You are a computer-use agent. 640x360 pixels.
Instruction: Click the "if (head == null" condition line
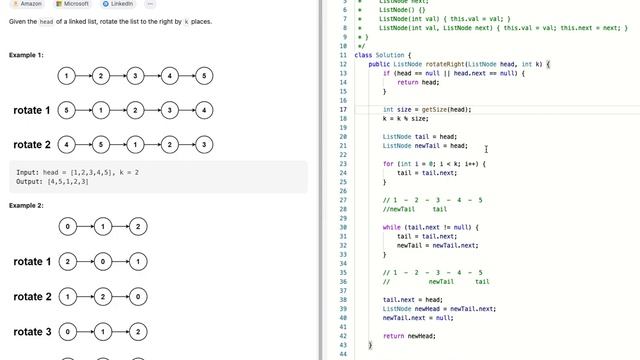point(454,73)
